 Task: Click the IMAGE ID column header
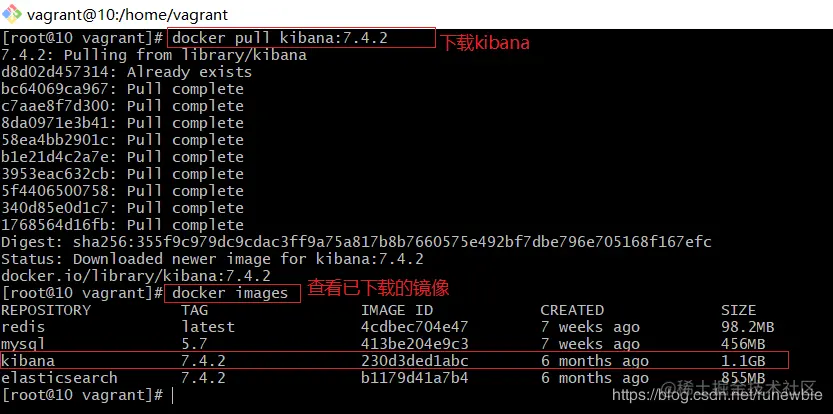pyautogui.click(x=397, y=310)
